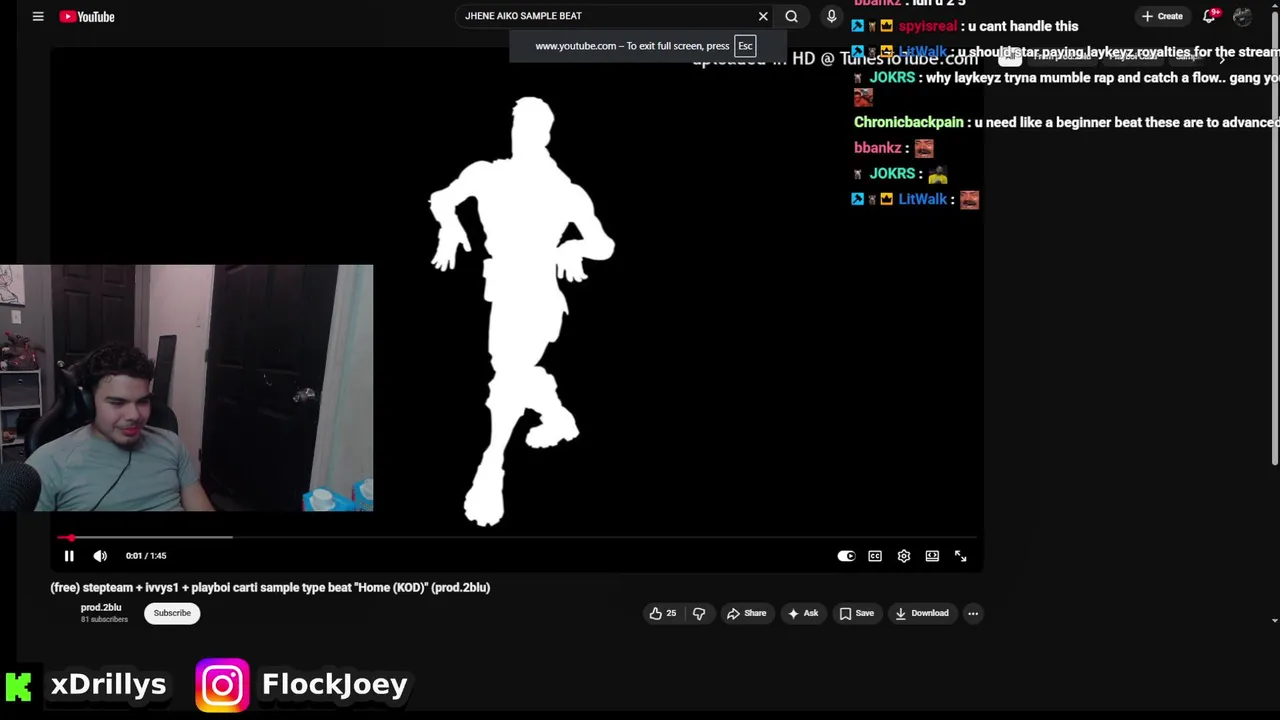The image size is (1280, 720).
Task: Click the Ask button
Action: pos(803,613)
